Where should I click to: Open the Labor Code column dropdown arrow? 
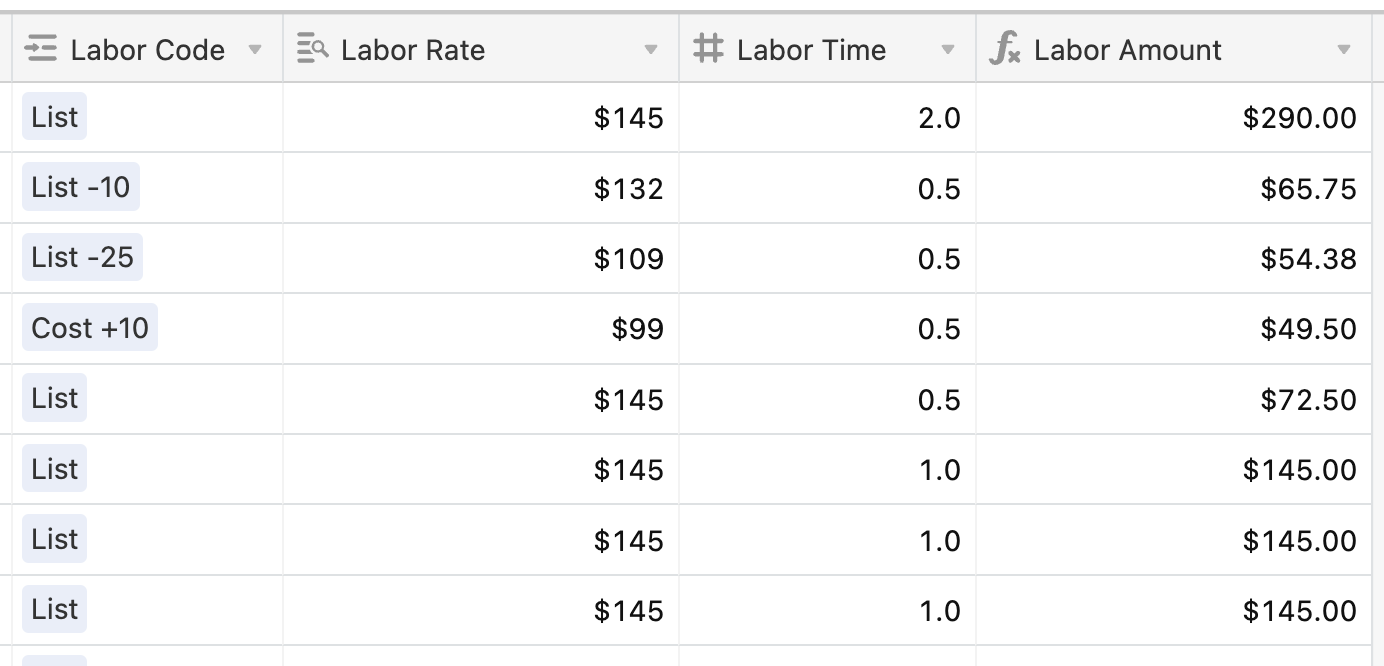click(x=255, y=50)
